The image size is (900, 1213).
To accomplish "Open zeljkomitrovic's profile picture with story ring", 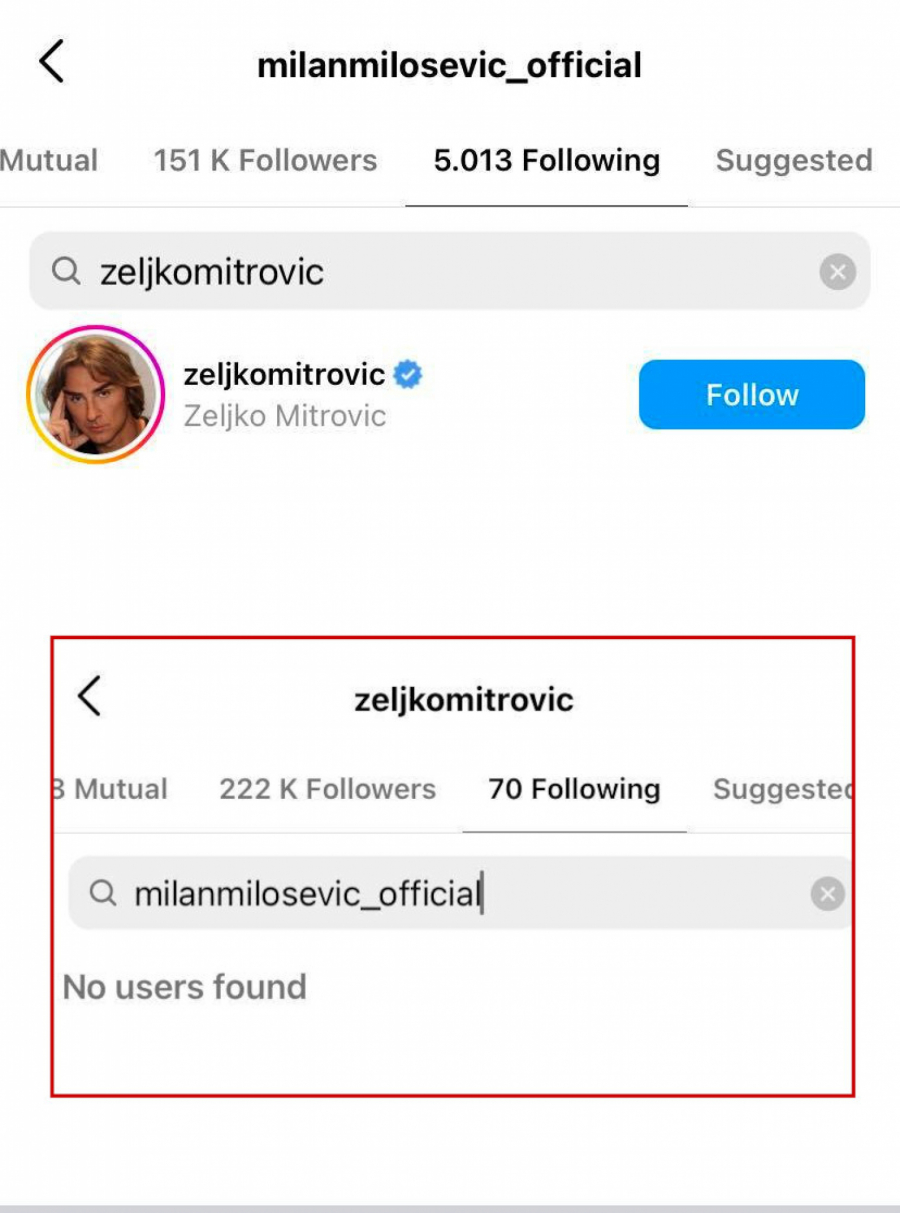I will [96, 394].
